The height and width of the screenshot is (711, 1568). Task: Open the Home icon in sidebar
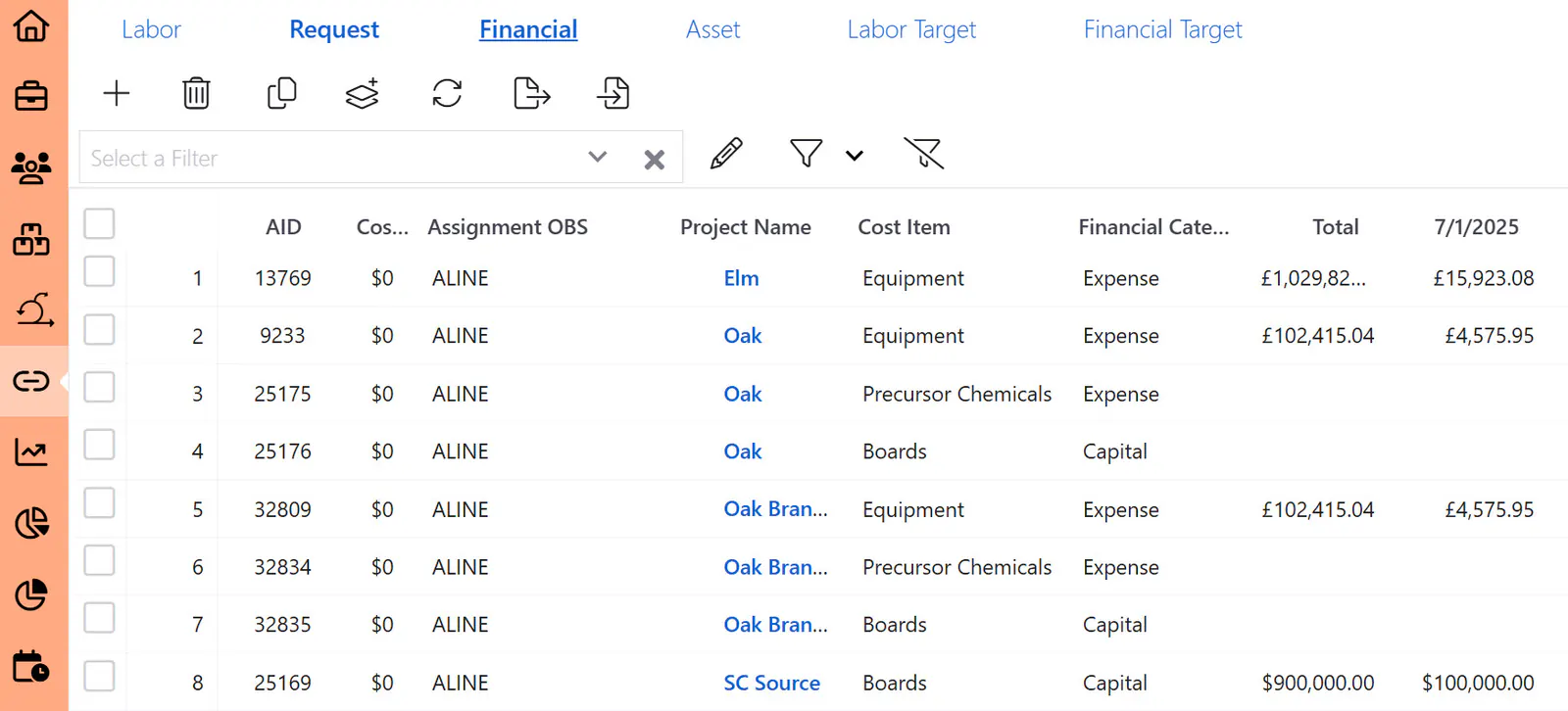[x=31, y=25]
